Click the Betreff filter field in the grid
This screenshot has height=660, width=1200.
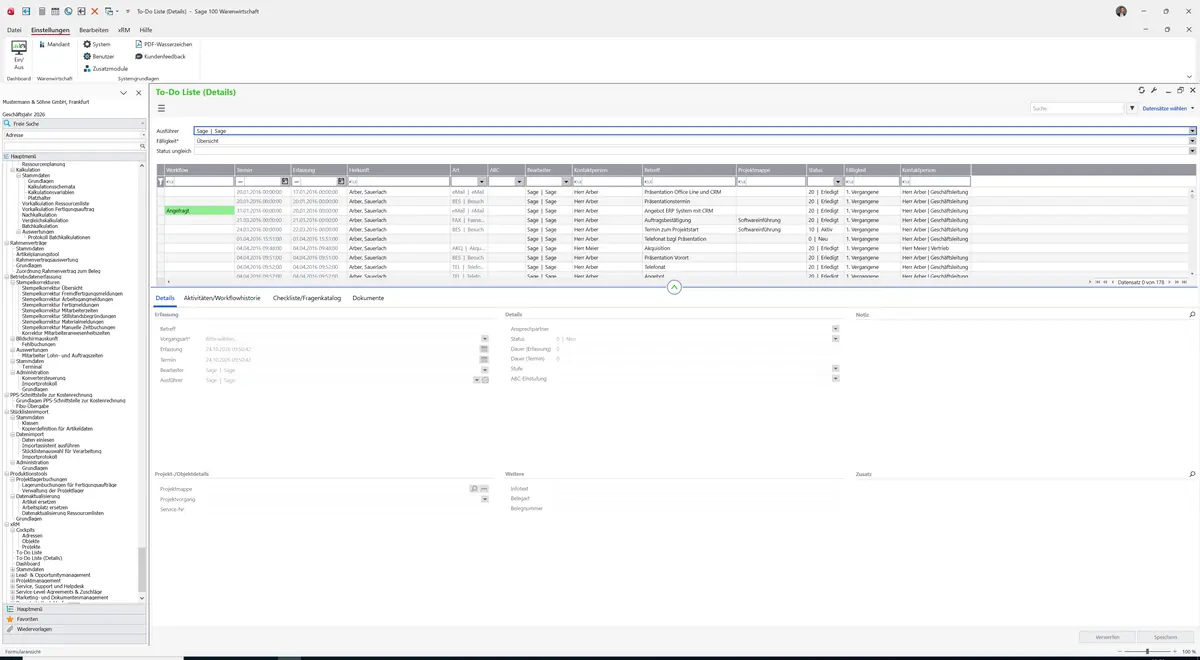pyautogui.click(x=688, y=181)
